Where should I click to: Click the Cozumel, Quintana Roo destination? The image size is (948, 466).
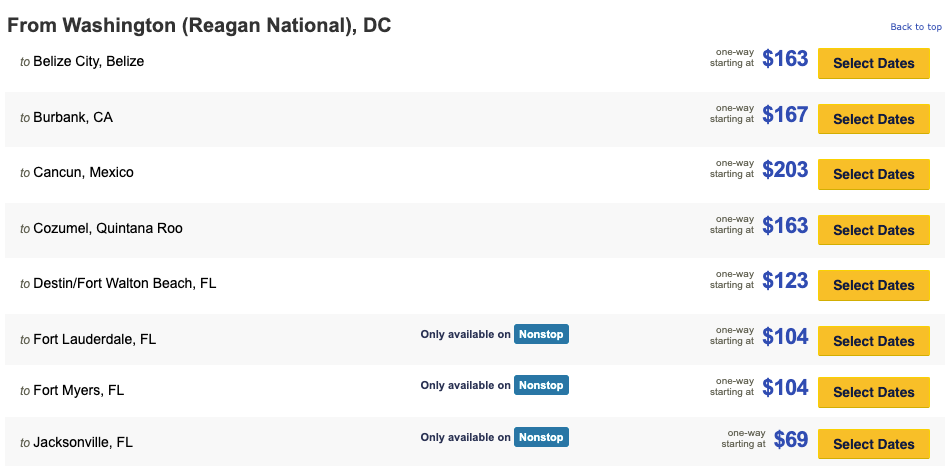(108, 228)
